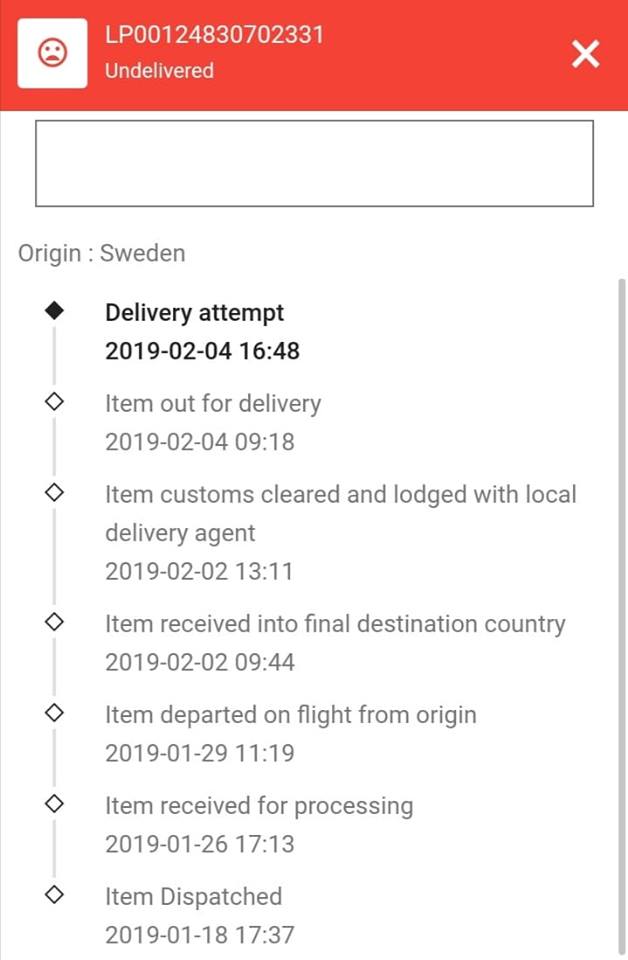The image size is (628, 960).
Task: Click the diamond marker beside customs cleared entry
Action: pyautogui.click(x=54, y=492)
